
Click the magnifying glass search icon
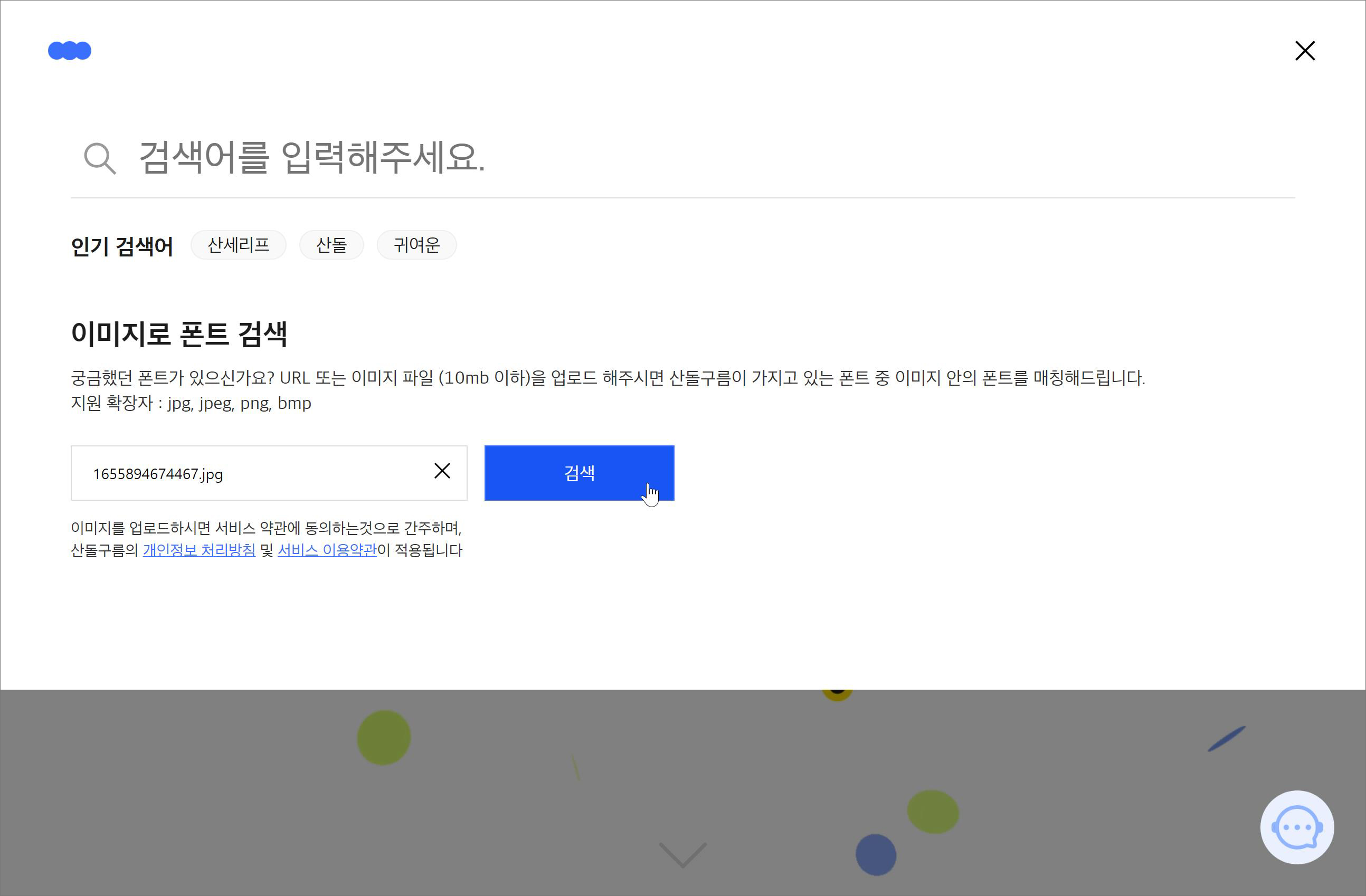100,158
